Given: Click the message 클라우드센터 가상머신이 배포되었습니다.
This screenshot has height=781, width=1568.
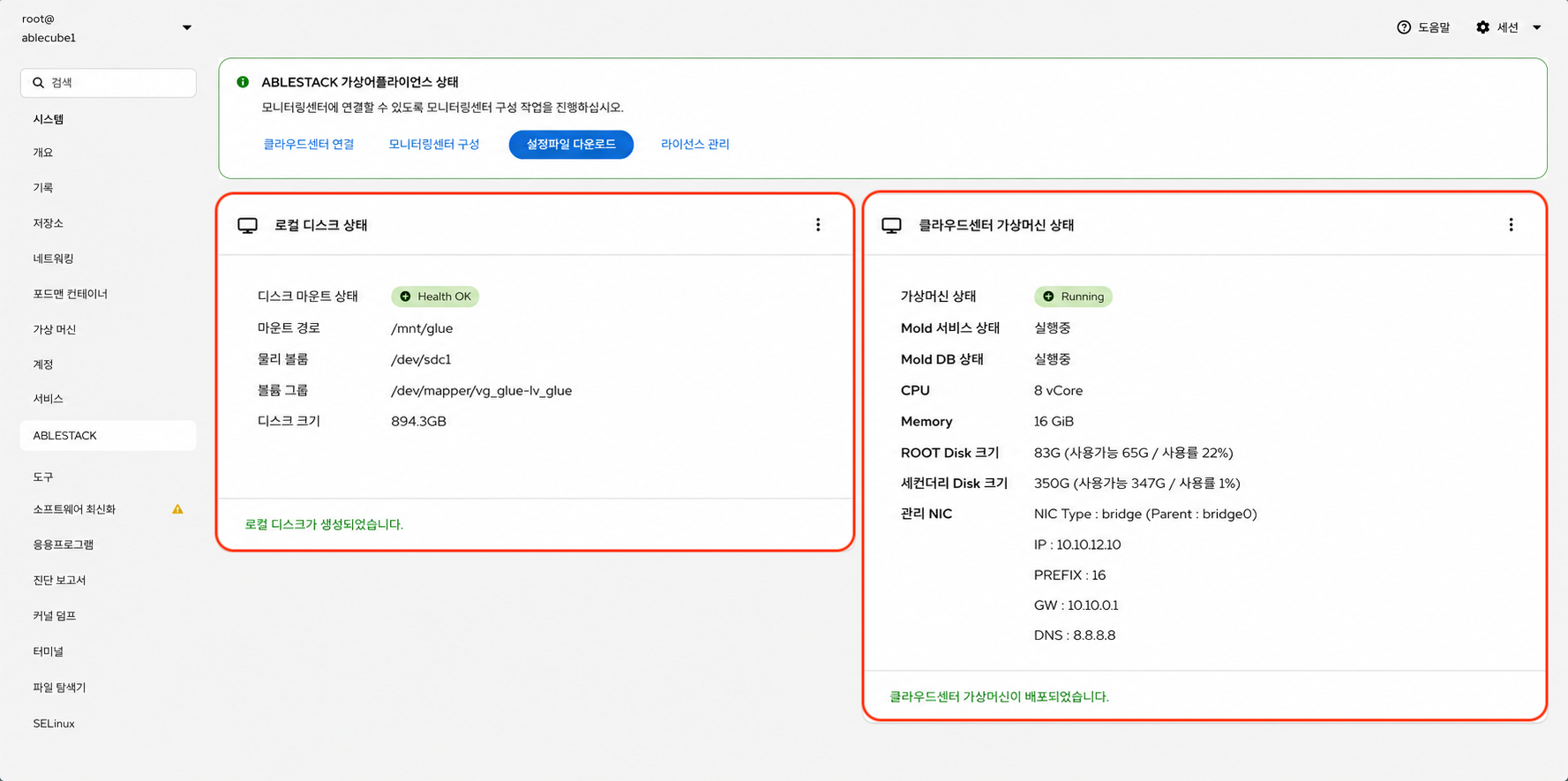Looking at the screenshot, I should pos(999,696).
